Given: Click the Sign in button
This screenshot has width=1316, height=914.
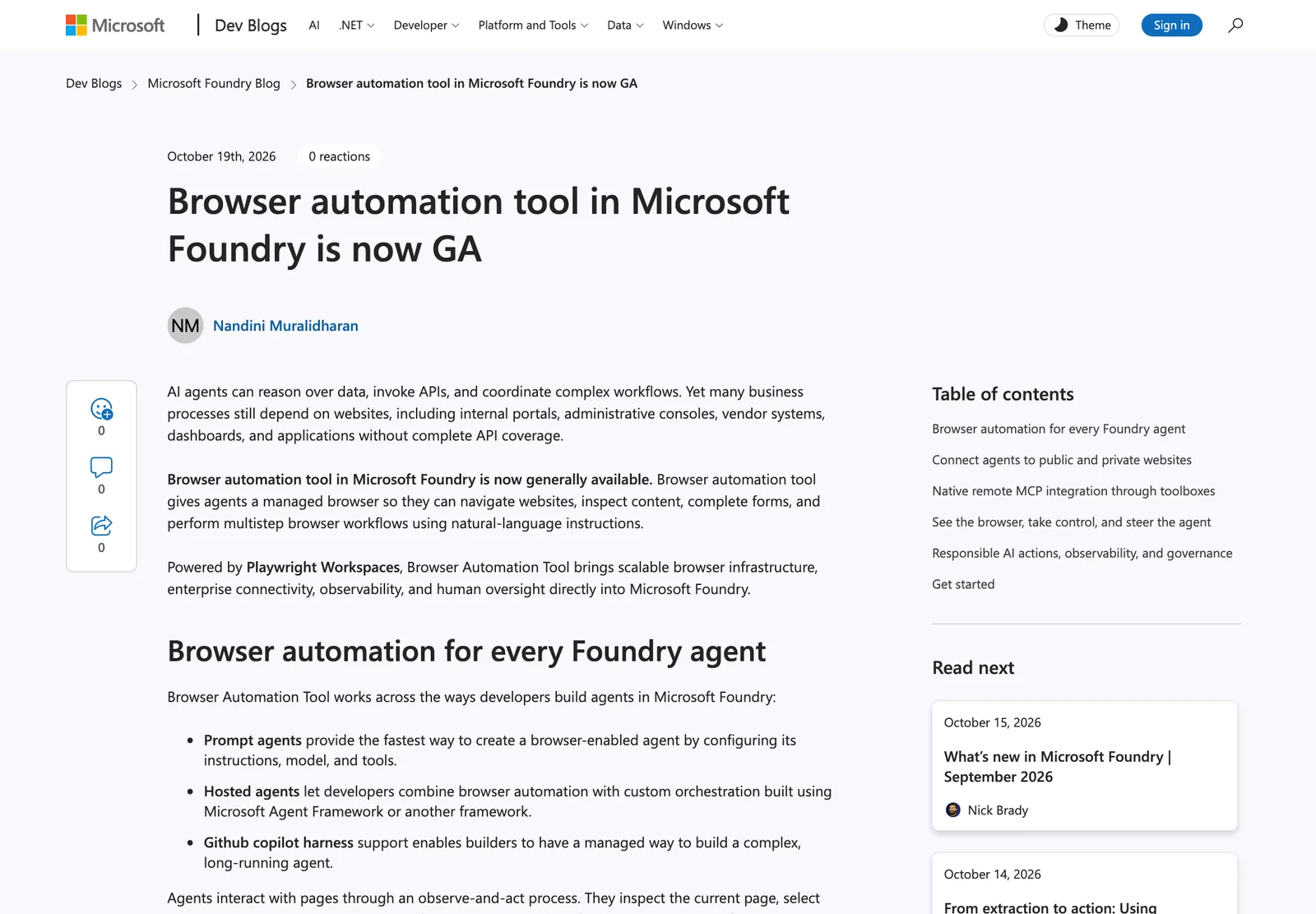Looking at the screenshot, I should (1171, 26).
